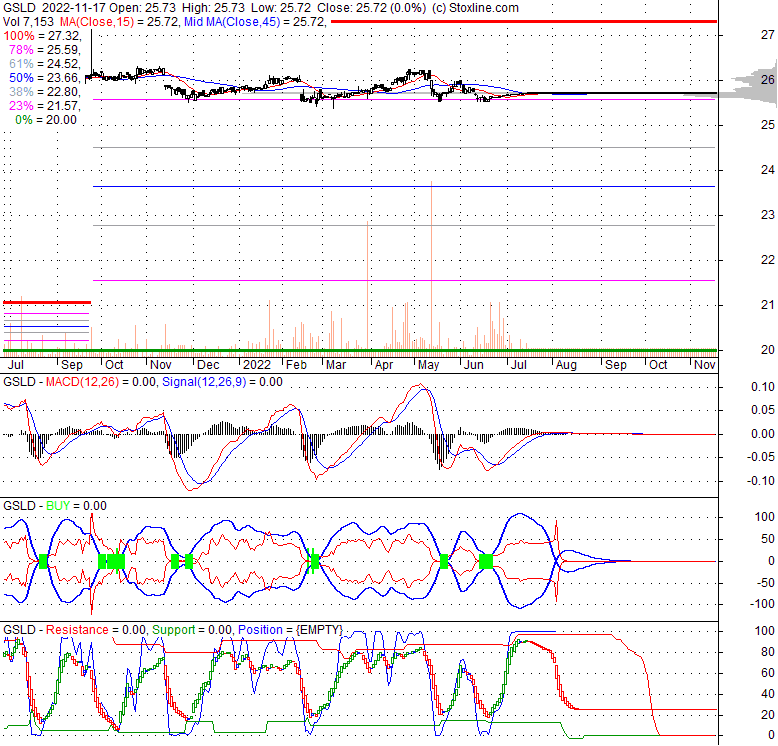Click the 'Apr' date axis label
The width and height of the screenshot is (778, 746).
tap(384, 365)
